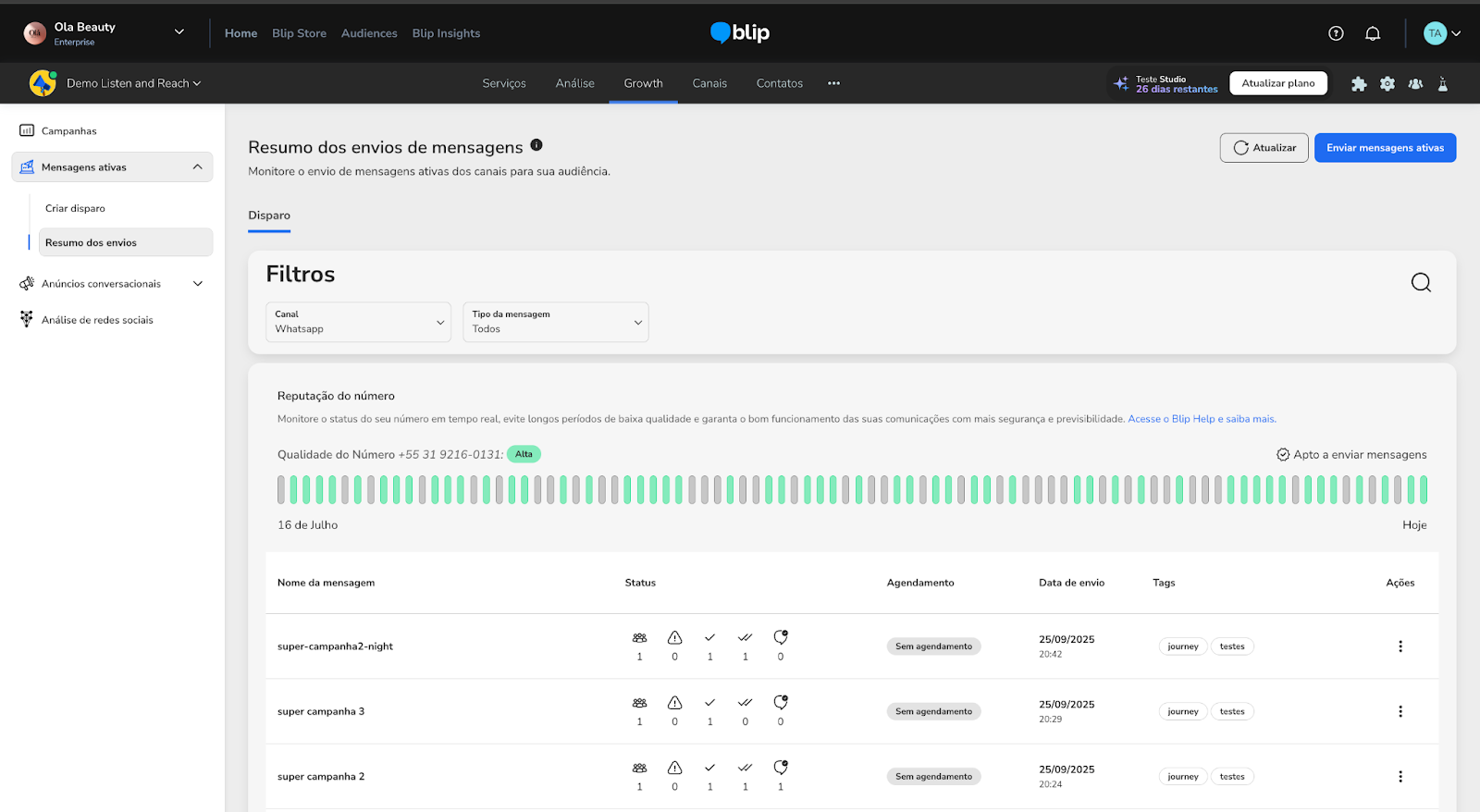Expand Anúncios conversacionais in sidebar
Screen dimensions: 1480x812
click(197, 284)
